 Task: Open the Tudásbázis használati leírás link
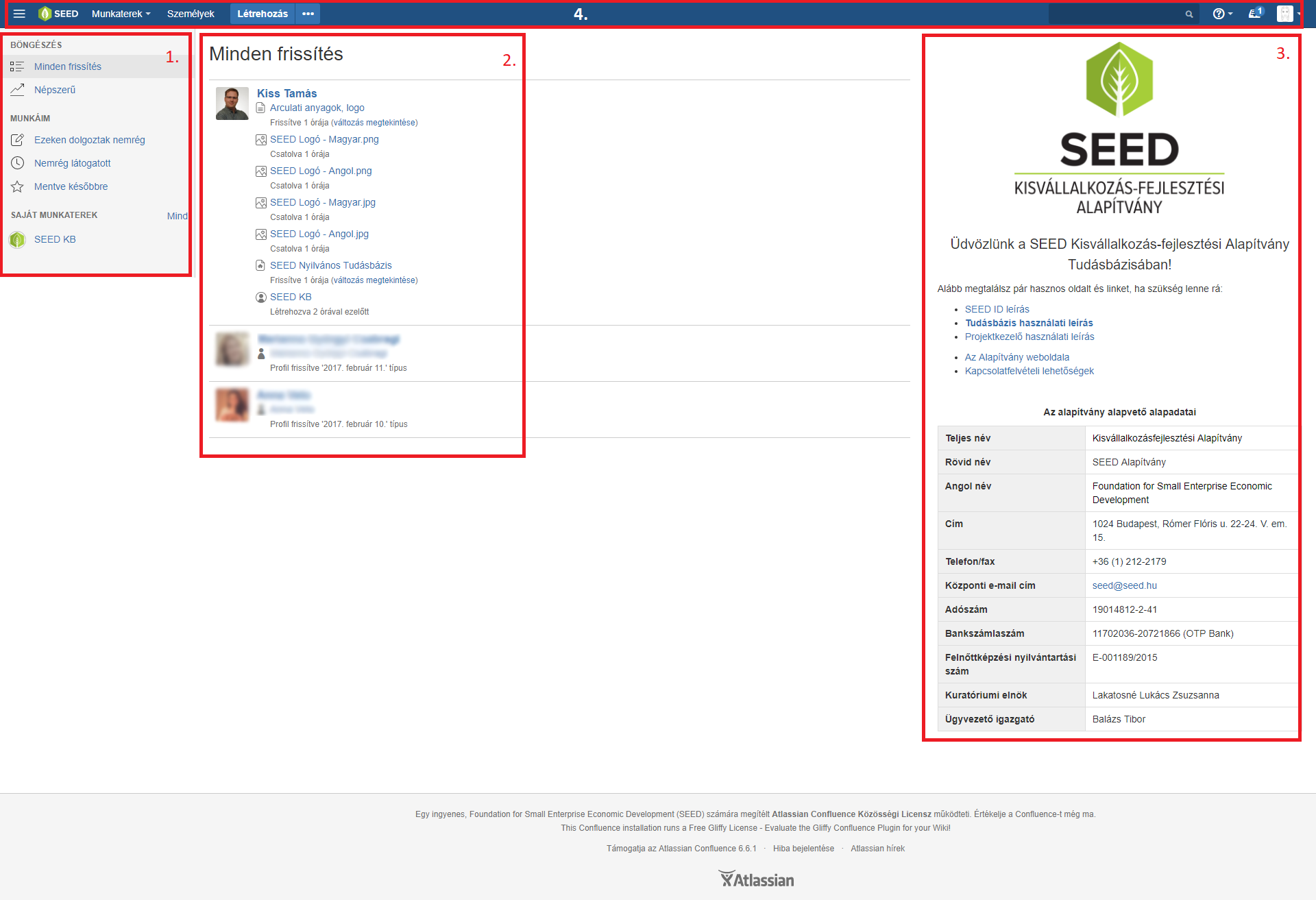click(x=1029, y=323)
